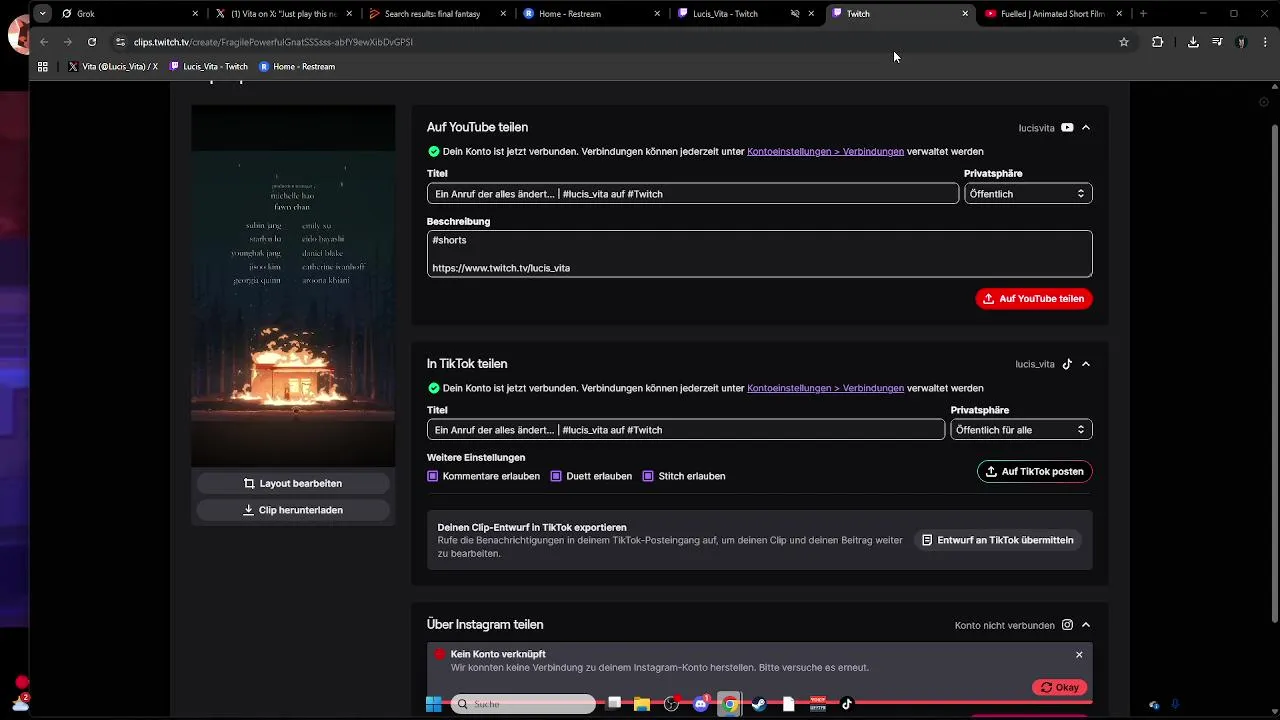Screen dimensions: 1280x720
Task: Toggle Stitch erlauben checkbox
Action: click(x=648, y=476)
